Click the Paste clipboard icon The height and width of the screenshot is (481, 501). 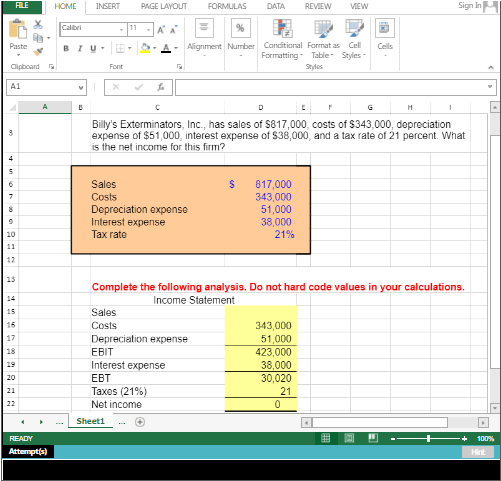click(18, 29)
